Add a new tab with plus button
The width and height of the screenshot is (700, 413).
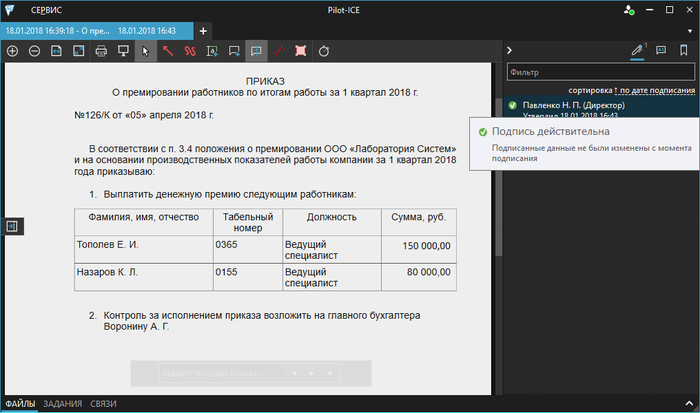204,30
